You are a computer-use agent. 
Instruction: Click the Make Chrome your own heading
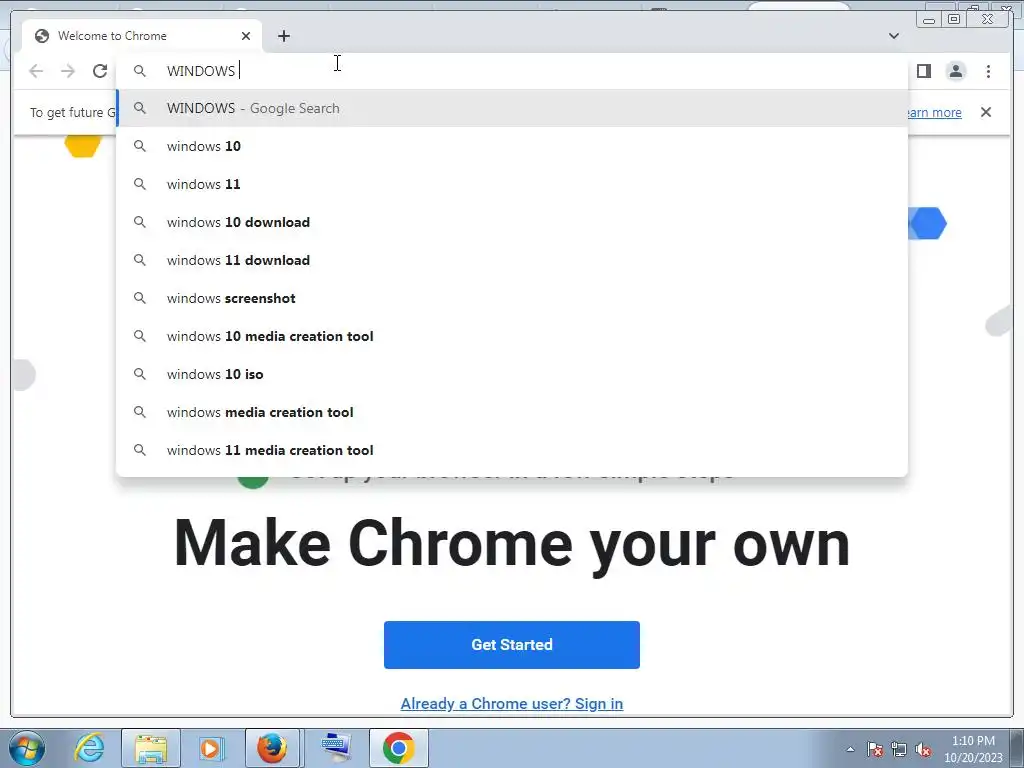tap(512, 543)
